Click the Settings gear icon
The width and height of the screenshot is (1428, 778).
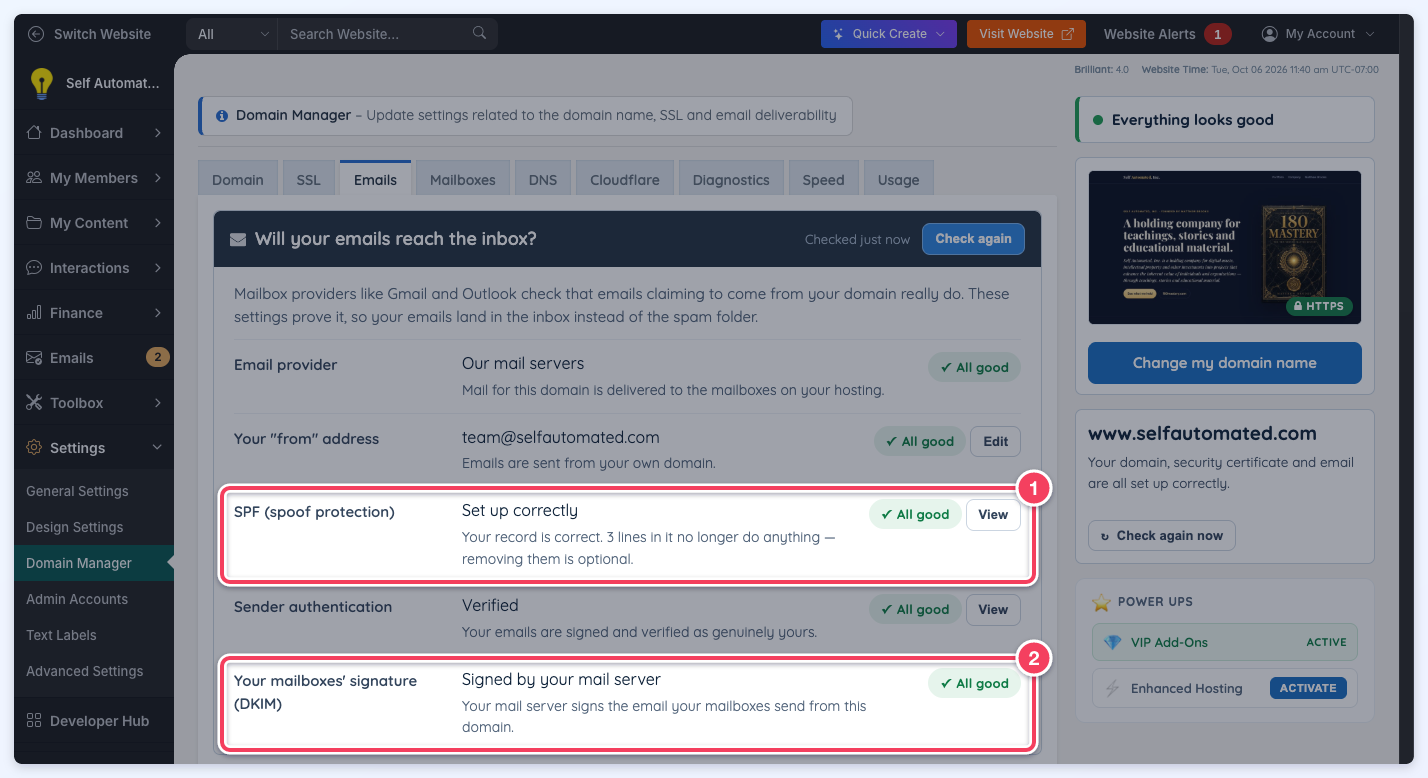(x=34, y=448)
